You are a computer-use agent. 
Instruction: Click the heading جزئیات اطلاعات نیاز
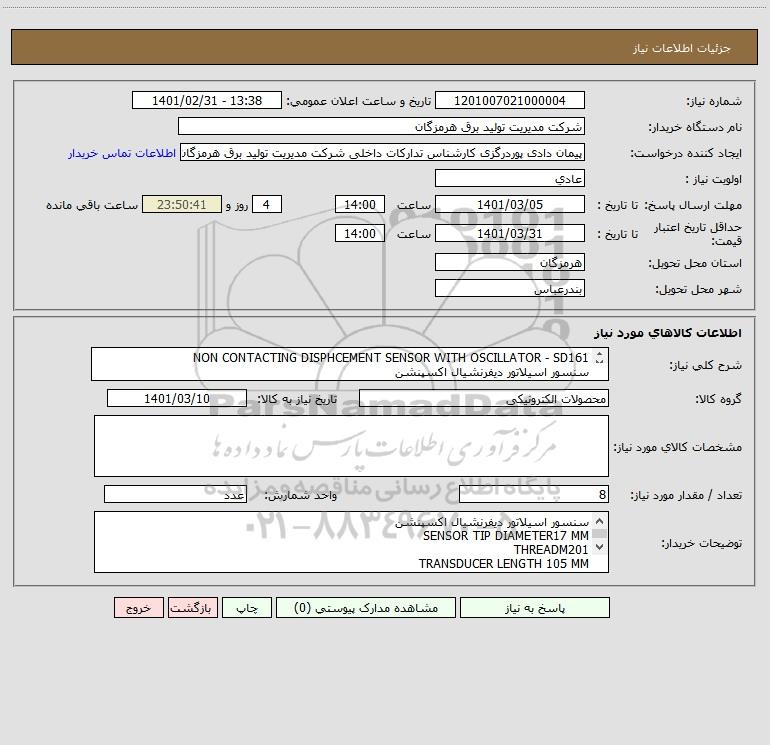[x=682, y=48]
